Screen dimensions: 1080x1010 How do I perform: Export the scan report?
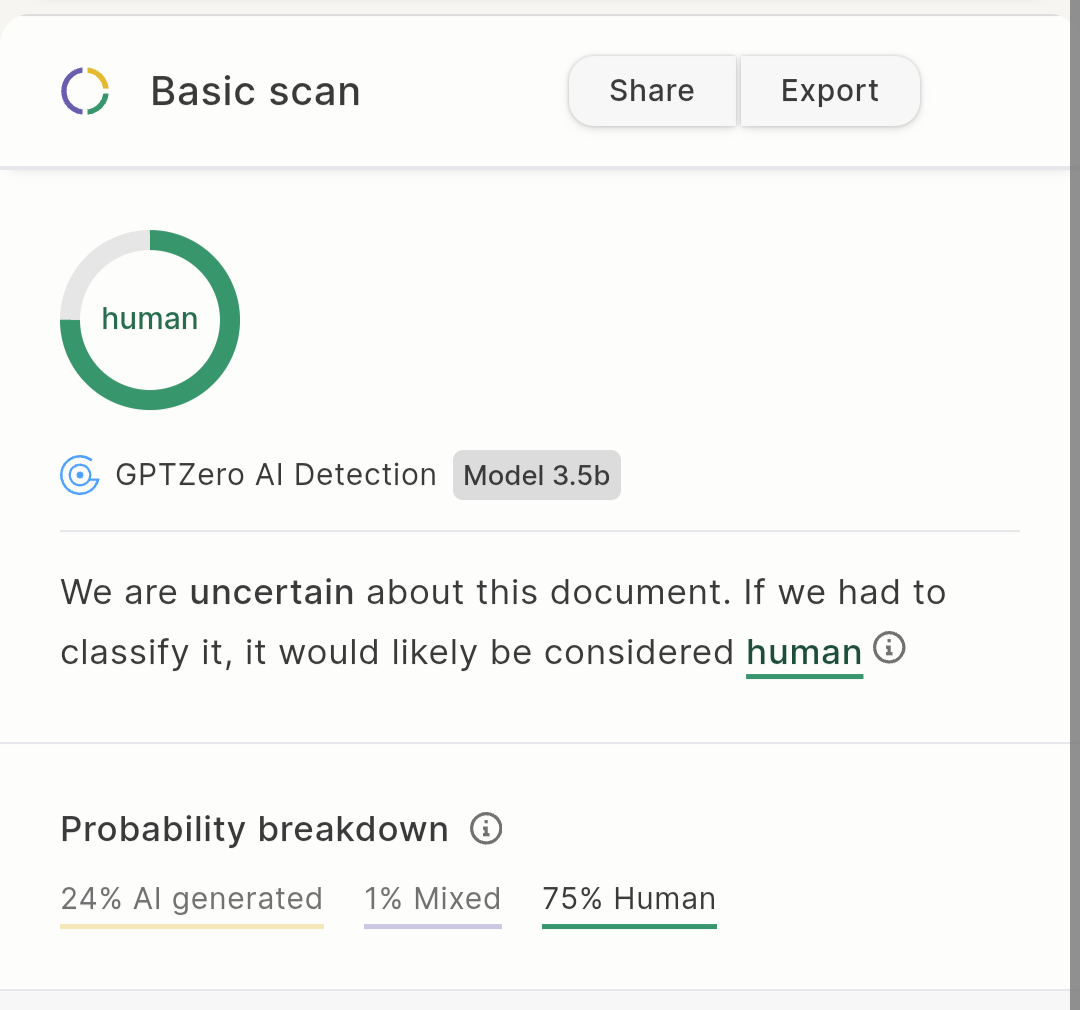coord(830,90)
